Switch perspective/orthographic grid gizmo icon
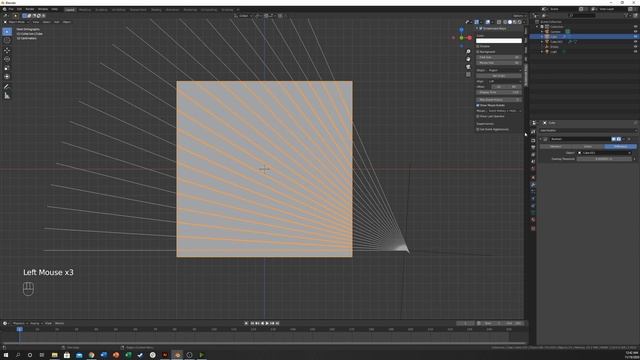 click(468, 74)
